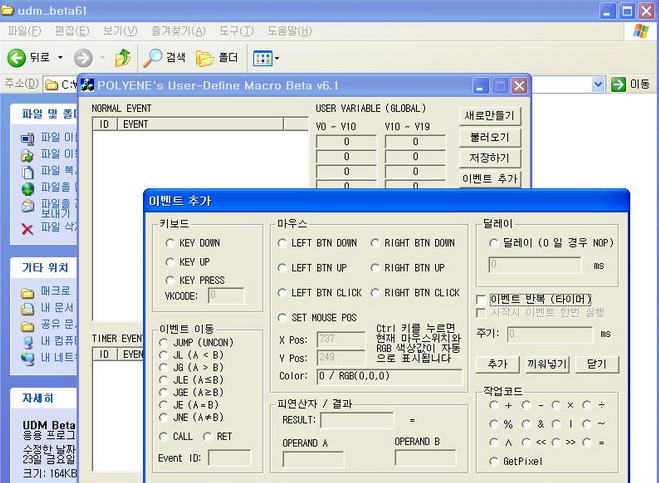
Task: Select KEY DOWN radio button
Action: 170,243
